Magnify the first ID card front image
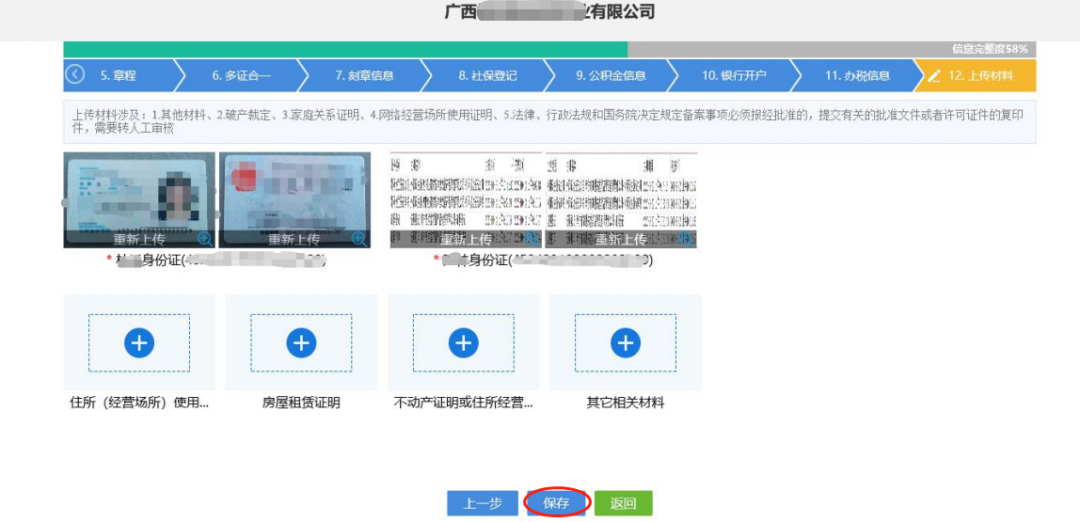 coord(205,238)
